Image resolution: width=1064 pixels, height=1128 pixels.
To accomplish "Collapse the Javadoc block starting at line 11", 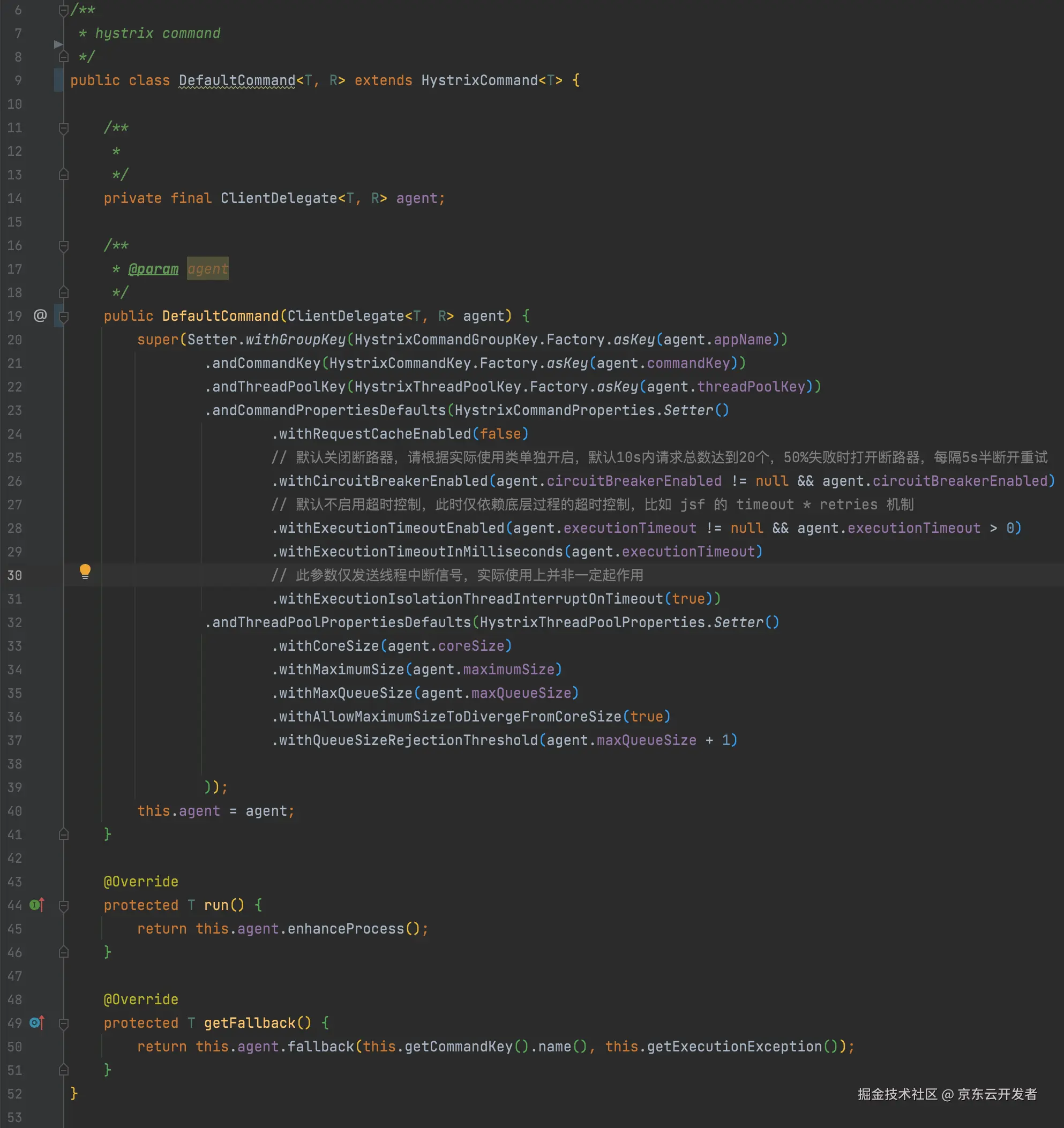I will [x=64, y=128].
